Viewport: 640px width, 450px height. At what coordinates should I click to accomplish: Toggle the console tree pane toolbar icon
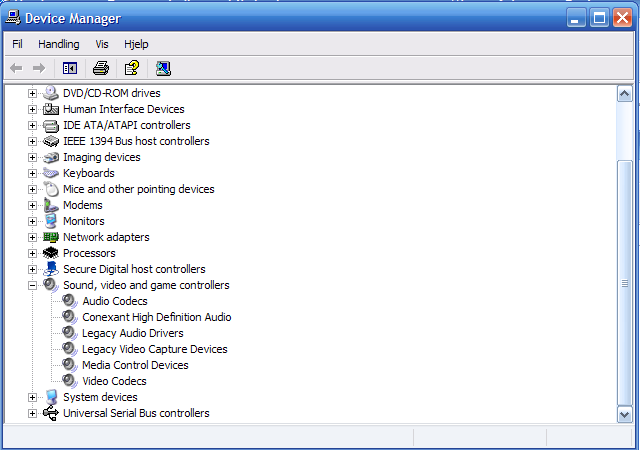click(70, 68)
